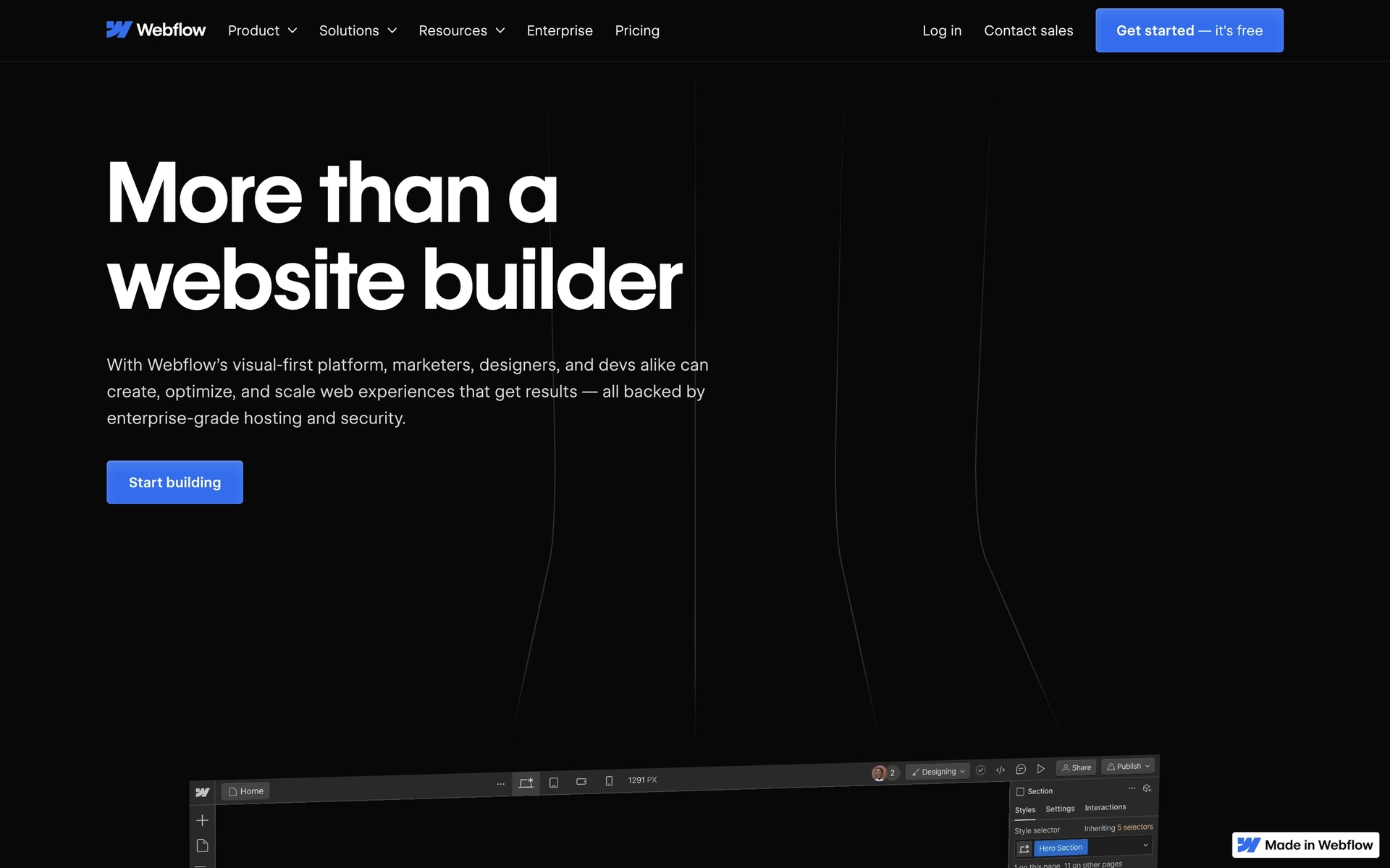
Task: Expand the style selector dropdown chevron
Action: coord(1145,845)
